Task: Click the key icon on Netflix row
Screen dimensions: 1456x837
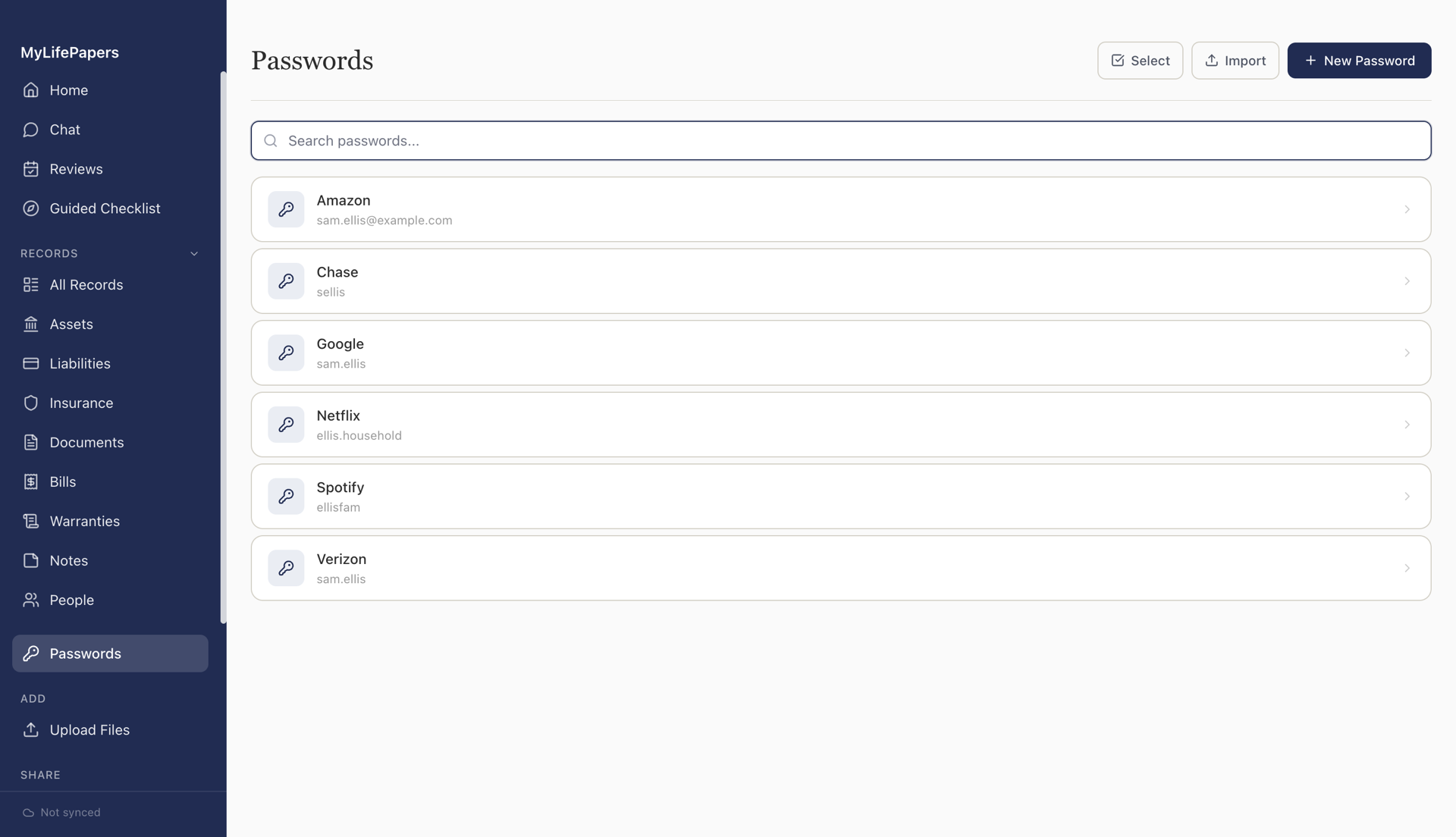Action: pos(286,425)
